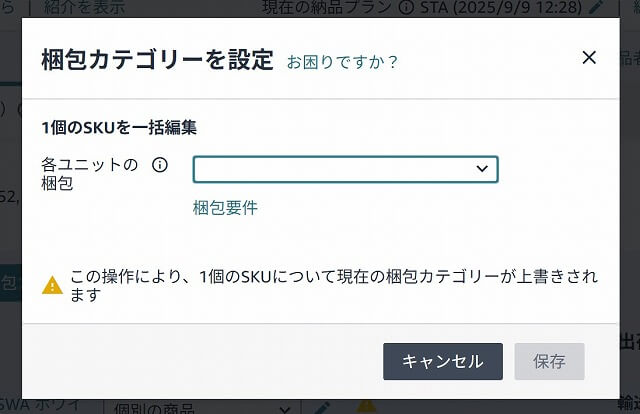
Task: Click the yellow warning triangle icon
Action: 52,285
